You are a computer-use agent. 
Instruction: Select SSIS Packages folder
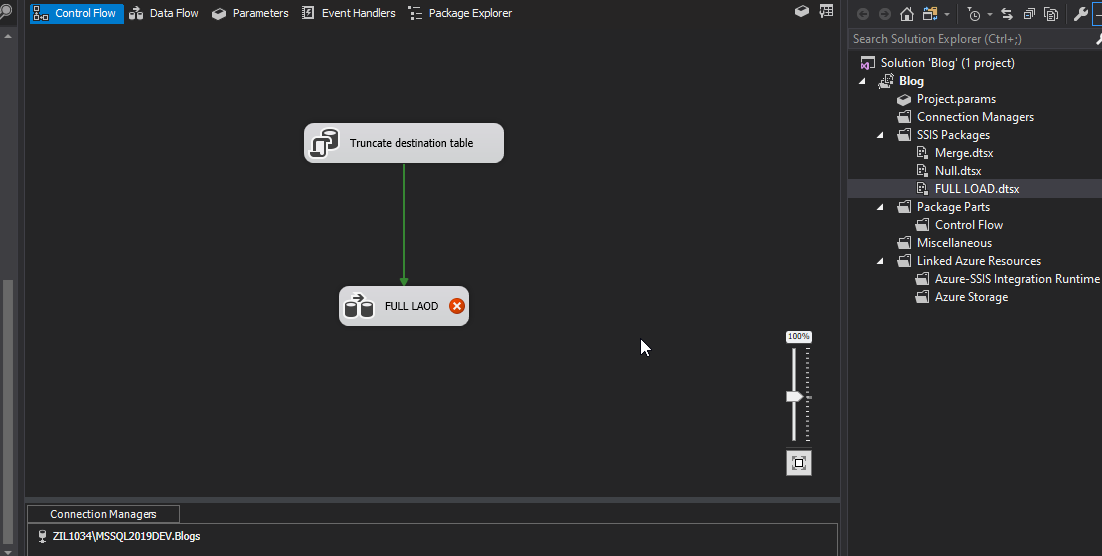(953, 135)
